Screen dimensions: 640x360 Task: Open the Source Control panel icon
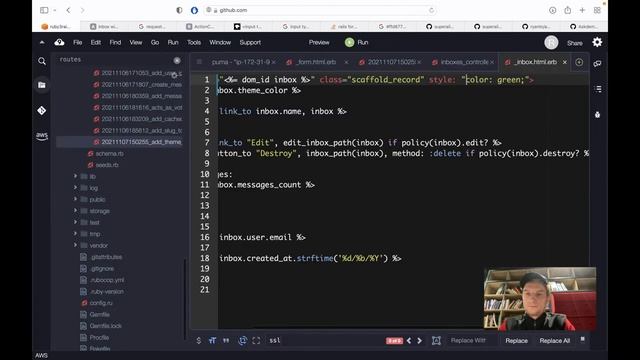pos(42,110)
